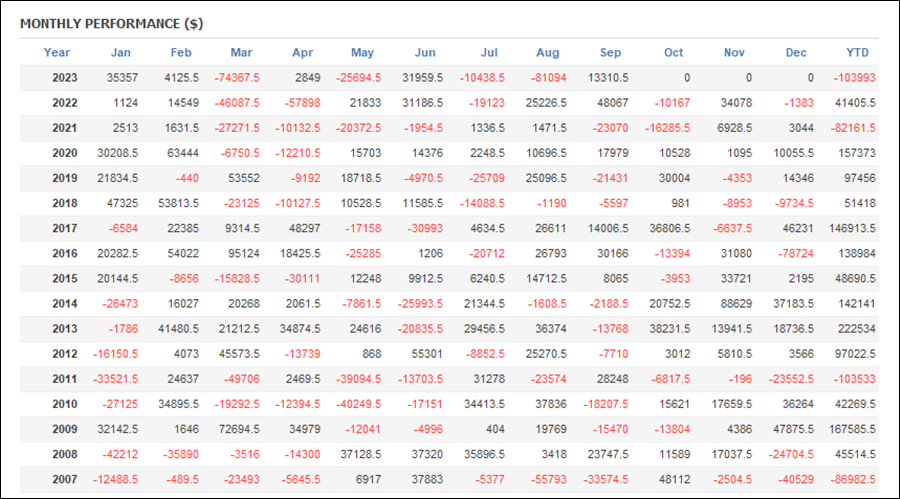Image resolution: width=900 pixels, height=499 pixels.
Task: Select the February 2020 value 63444
Action: point(183,153)
